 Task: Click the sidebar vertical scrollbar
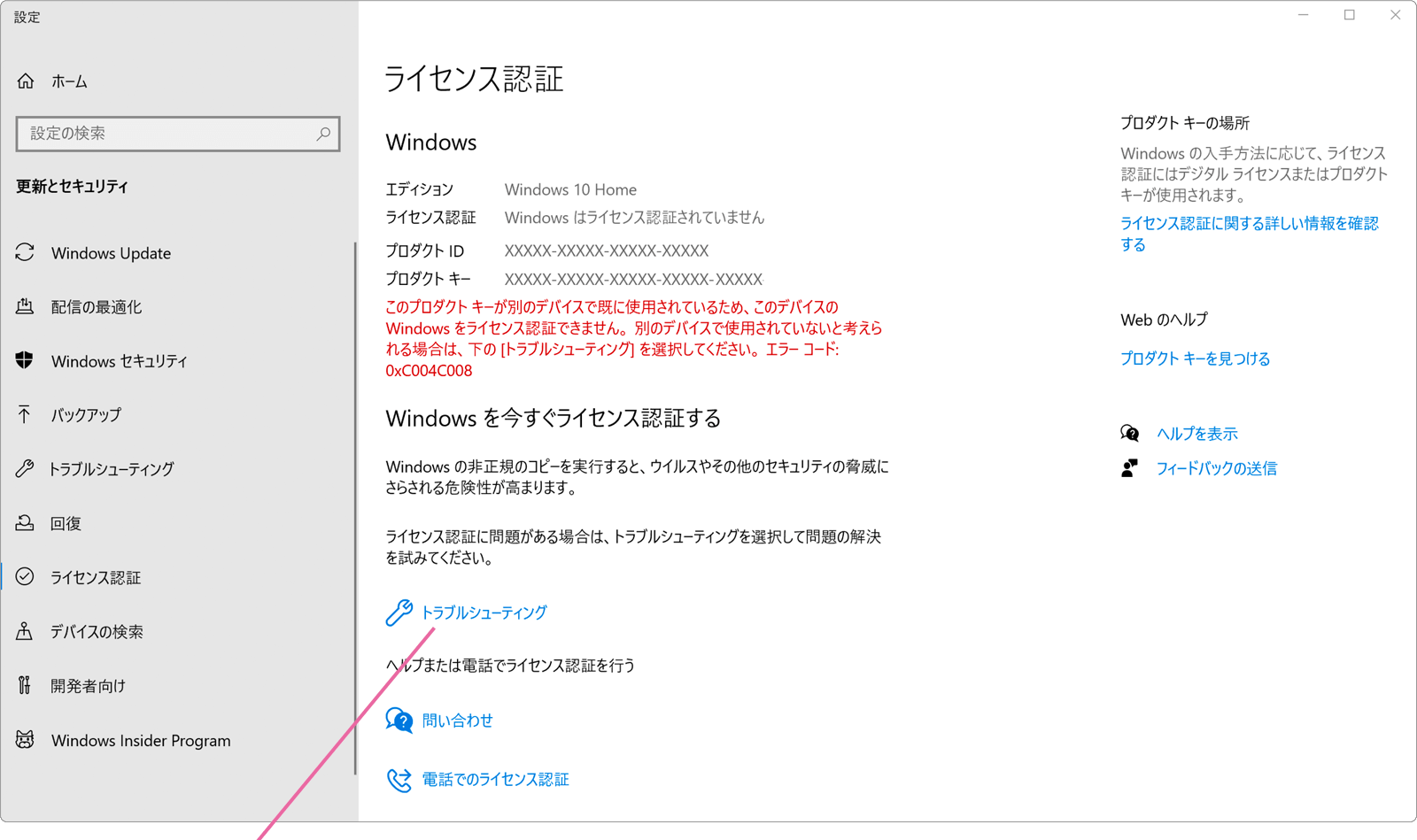(355, 509)
